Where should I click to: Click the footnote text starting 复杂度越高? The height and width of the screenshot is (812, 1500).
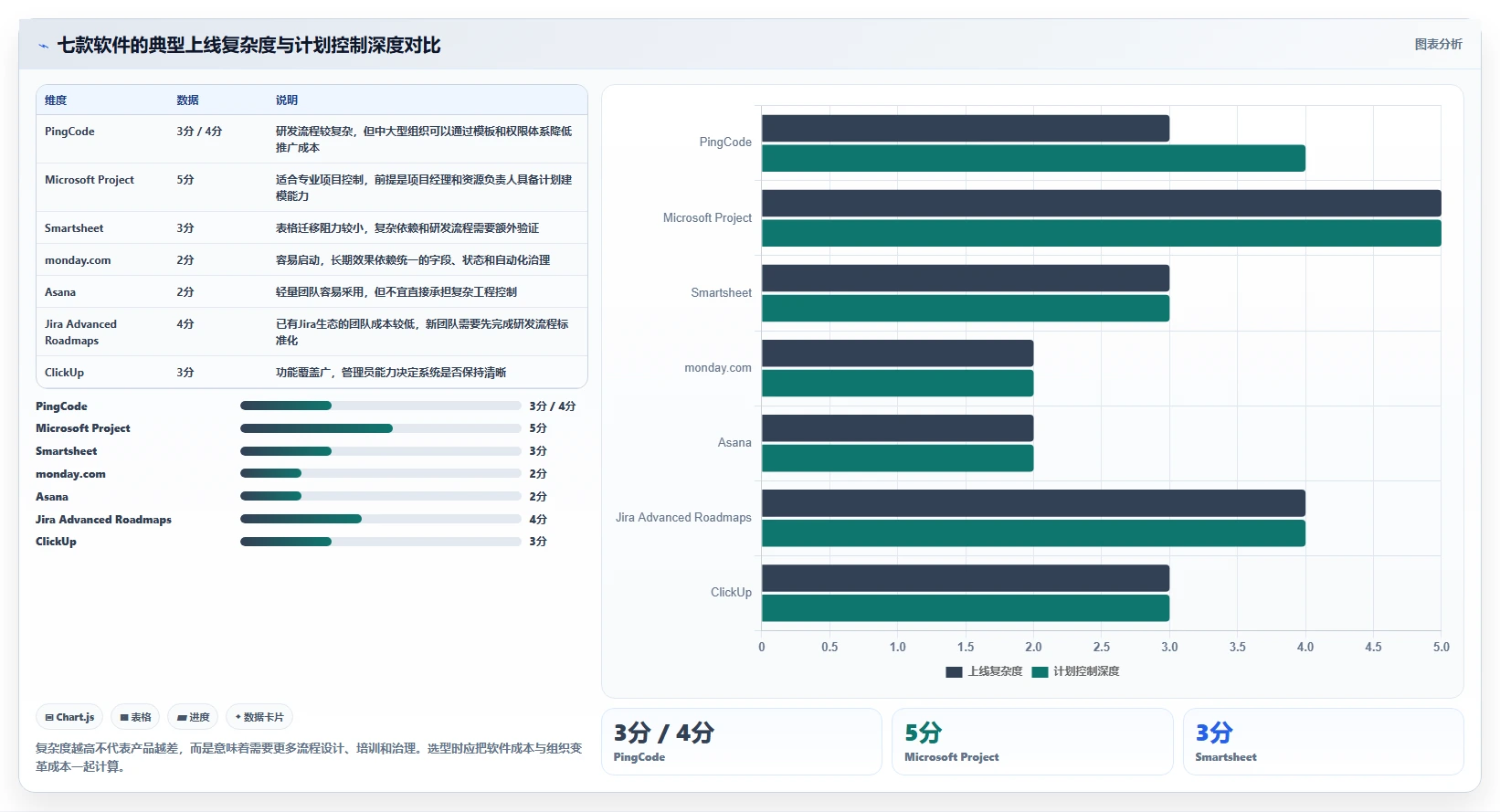[x=309, y=757]
